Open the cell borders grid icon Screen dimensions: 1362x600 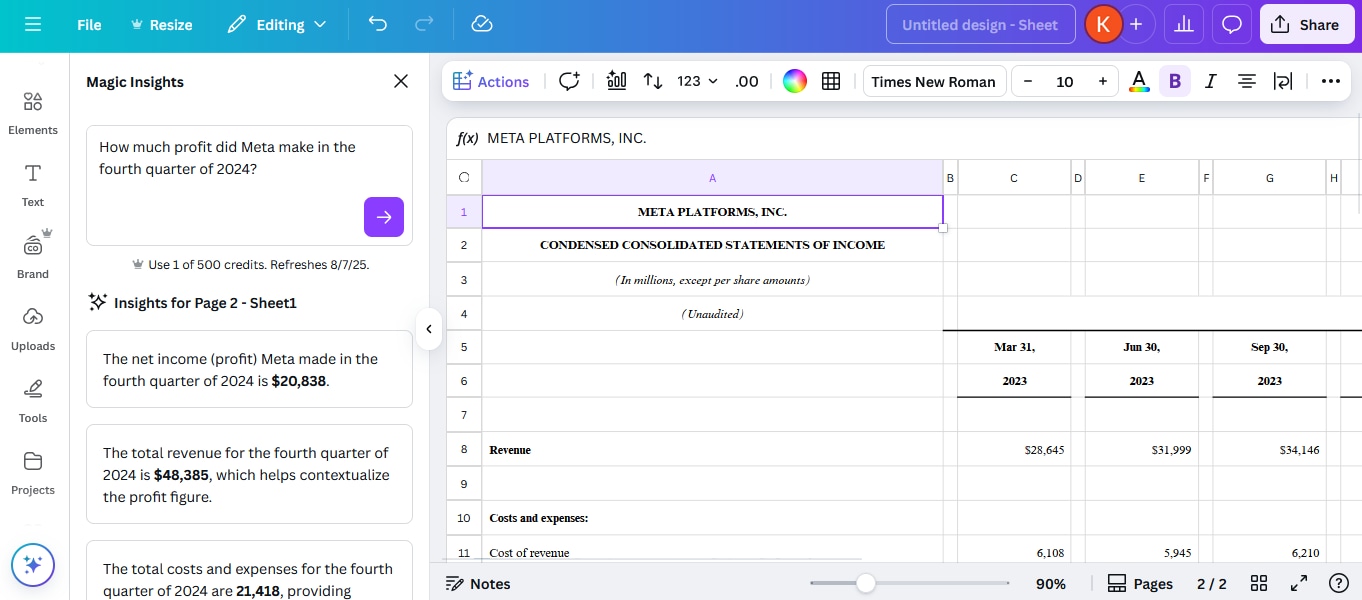[x=831, y=82]
